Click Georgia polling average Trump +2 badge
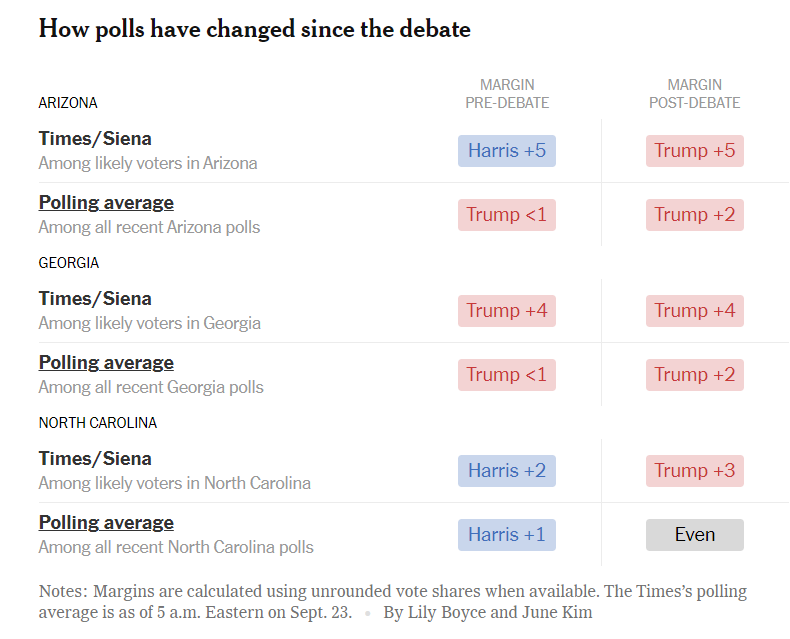790x639 pixels. [x=694, y=375]
